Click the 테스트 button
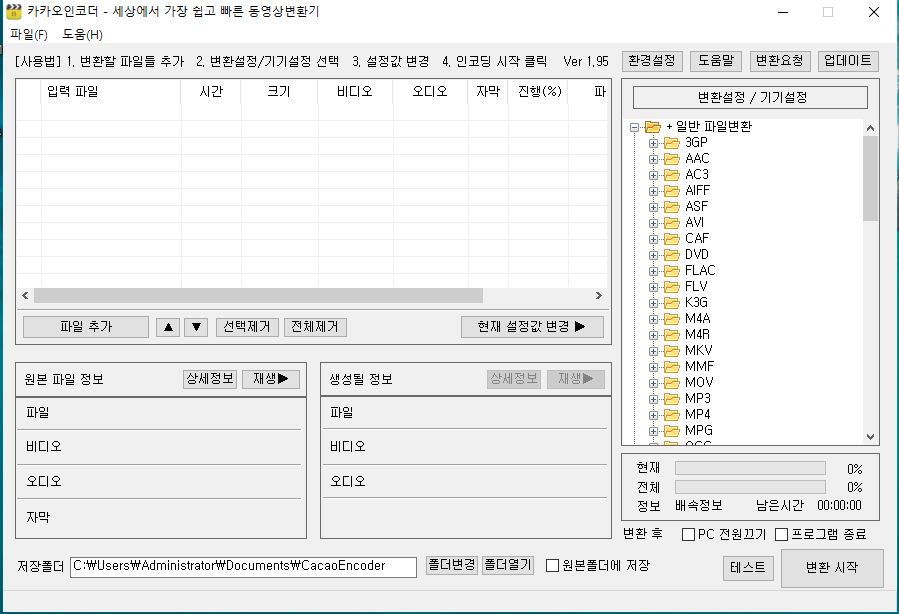The height and width of the screenshot is (614, 899). coord(748,568)
